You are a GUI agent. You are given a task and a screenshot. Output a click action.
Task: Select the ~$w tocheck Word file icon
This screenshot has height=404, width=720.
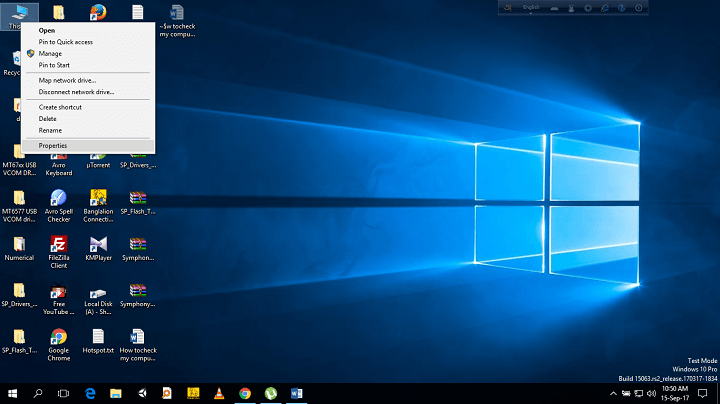[x=177, y=21]
